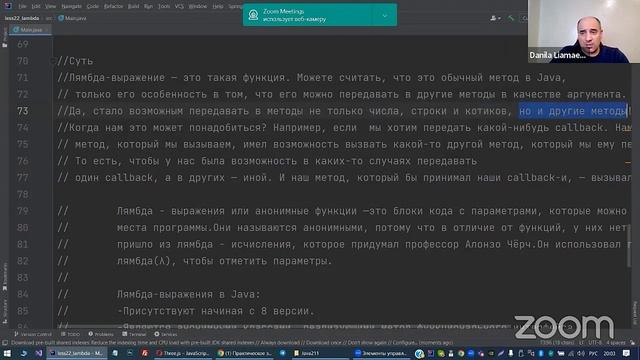
Task: Expand the Zoom Meetings webcam notification chevron
Action: (384, 16)
